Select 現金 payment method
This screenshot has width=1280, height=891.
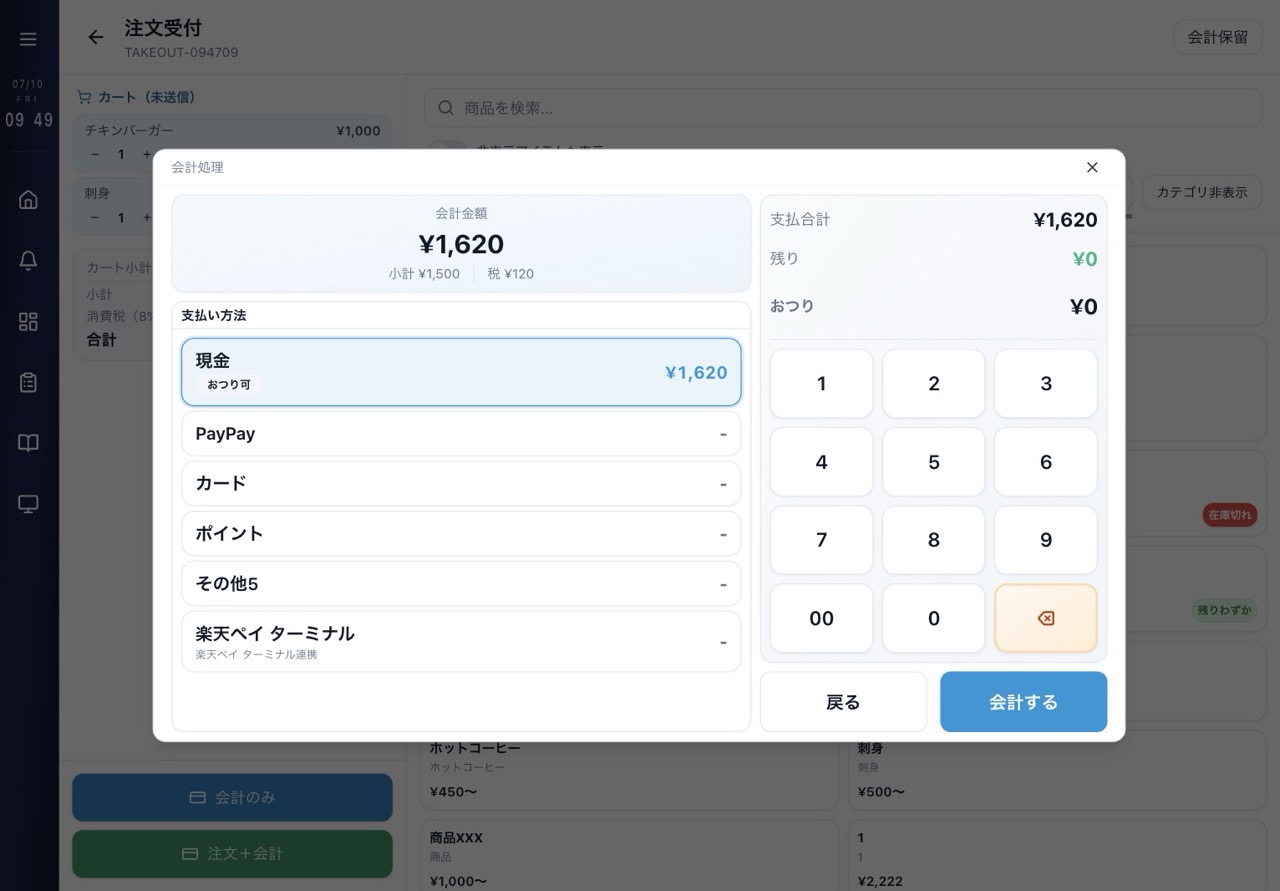coord(461,372)
